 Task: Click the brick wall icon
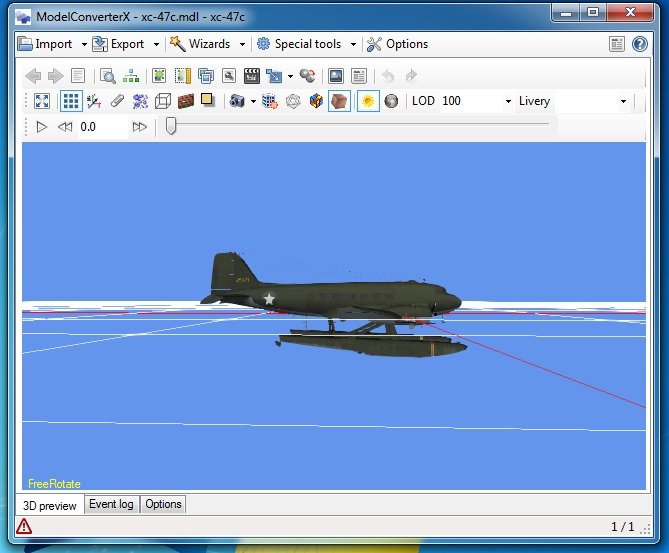click(x=185, y=101)
